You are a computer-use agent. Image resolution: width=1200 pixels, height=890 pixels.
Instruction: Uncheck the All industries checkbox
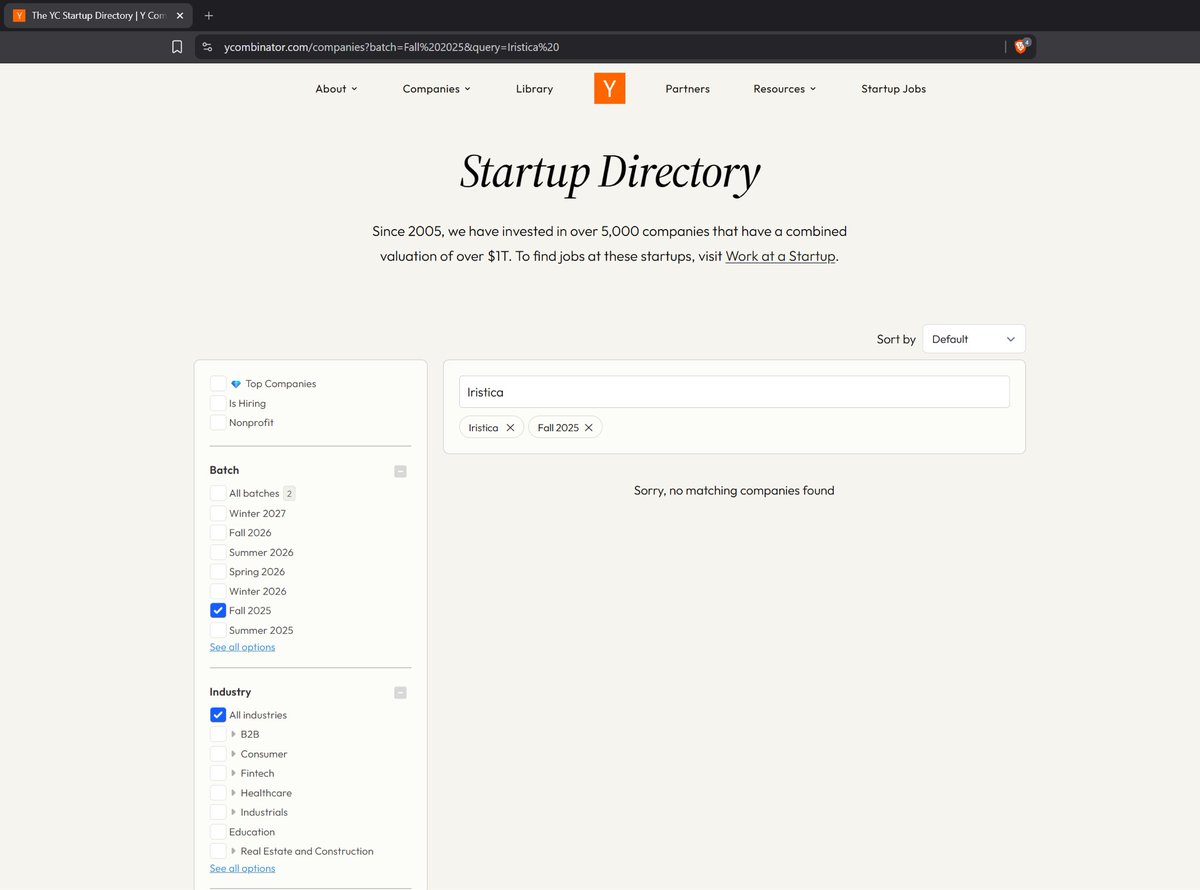(x=218, y=715)
